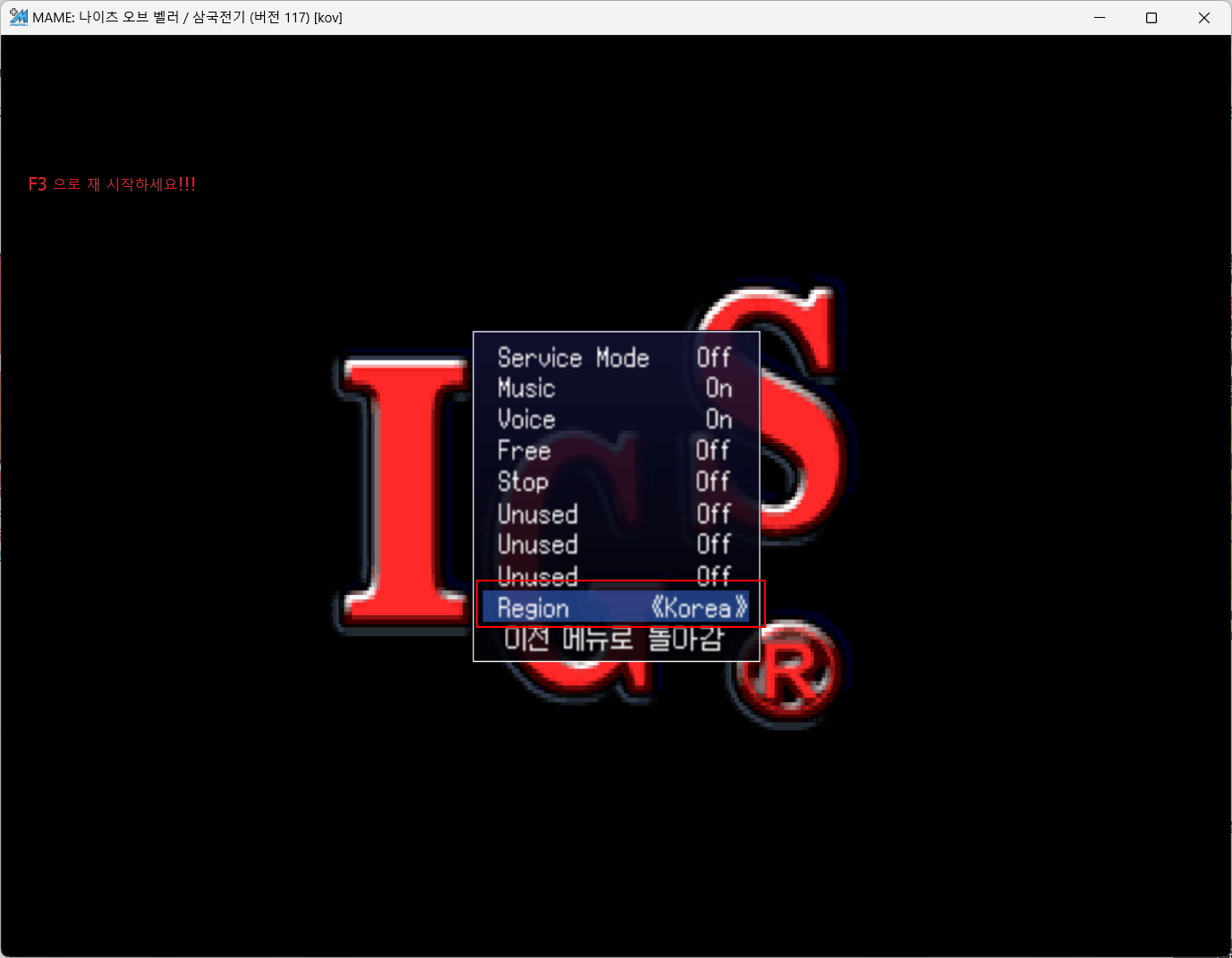Close the MAME emulator window
The height and width of the screenshot is (958, 1232).
(1203, 18)
